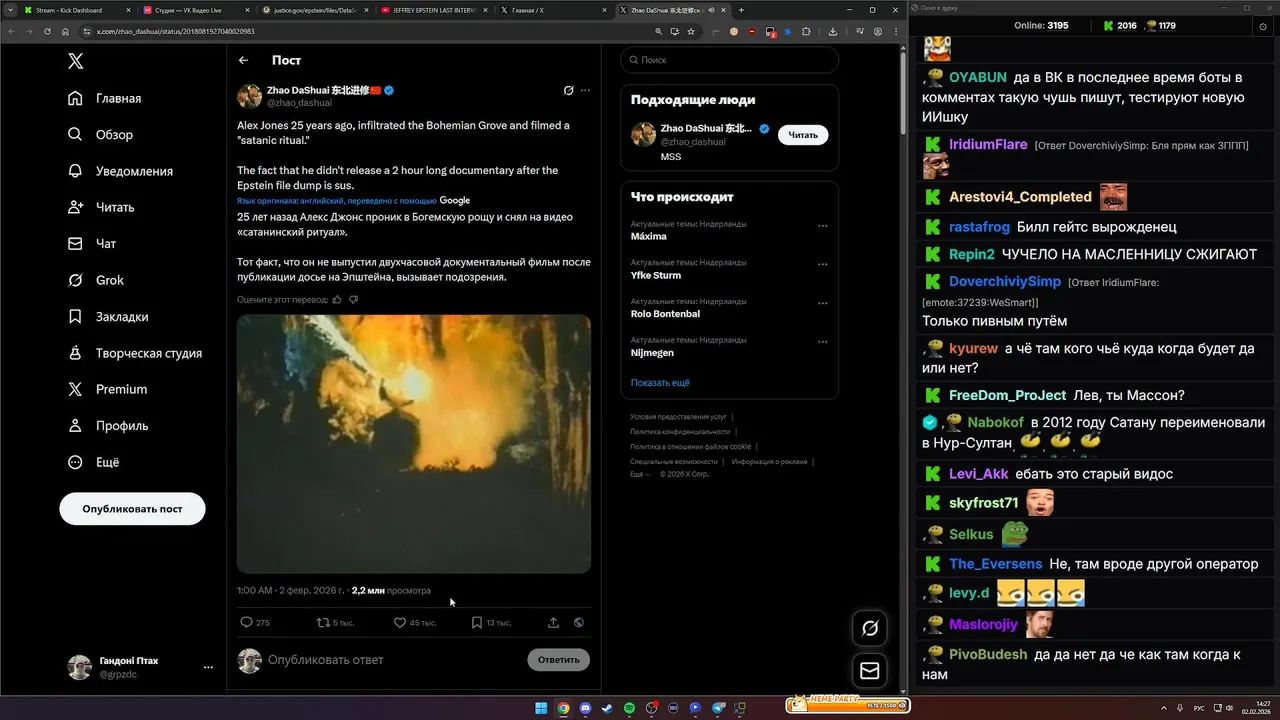Click the floating Grok button
The image size is (1280, 720).
pyautogui.click(x=870, y=628)
